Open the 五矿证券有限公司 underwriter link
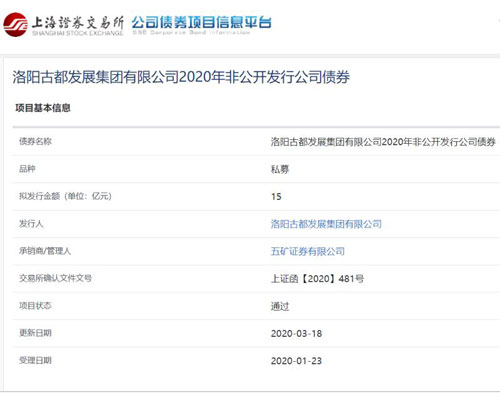Screen dimensions: 500x393 307,251
